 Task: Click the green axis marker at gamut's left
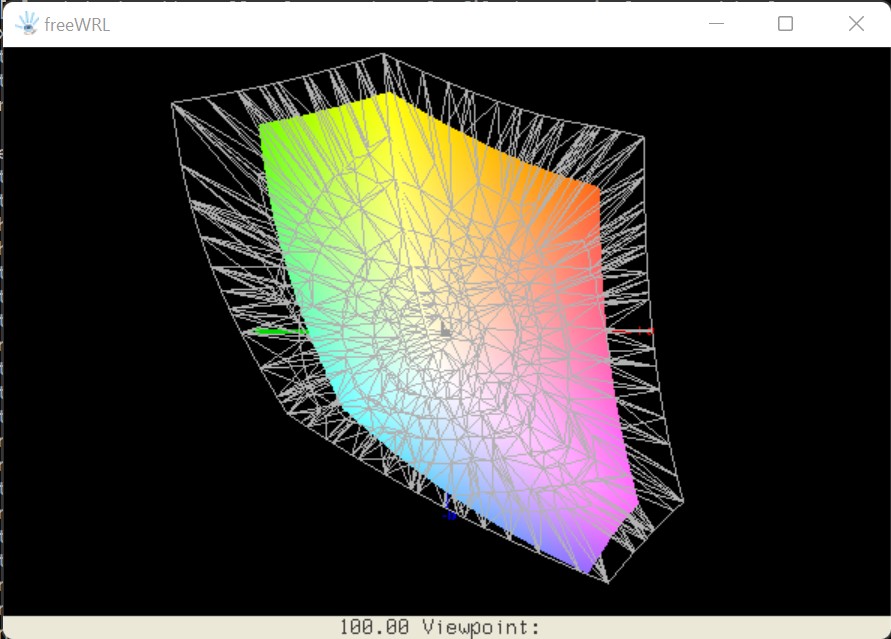pyautogui.click(x=280, y=331)
